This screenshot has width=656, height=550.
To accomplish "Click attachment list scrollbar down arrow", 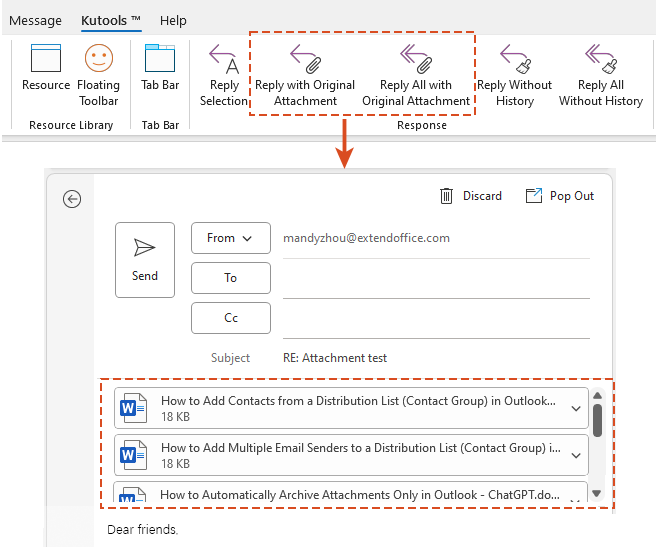I will pyautogui.click(x=597, y=493).
